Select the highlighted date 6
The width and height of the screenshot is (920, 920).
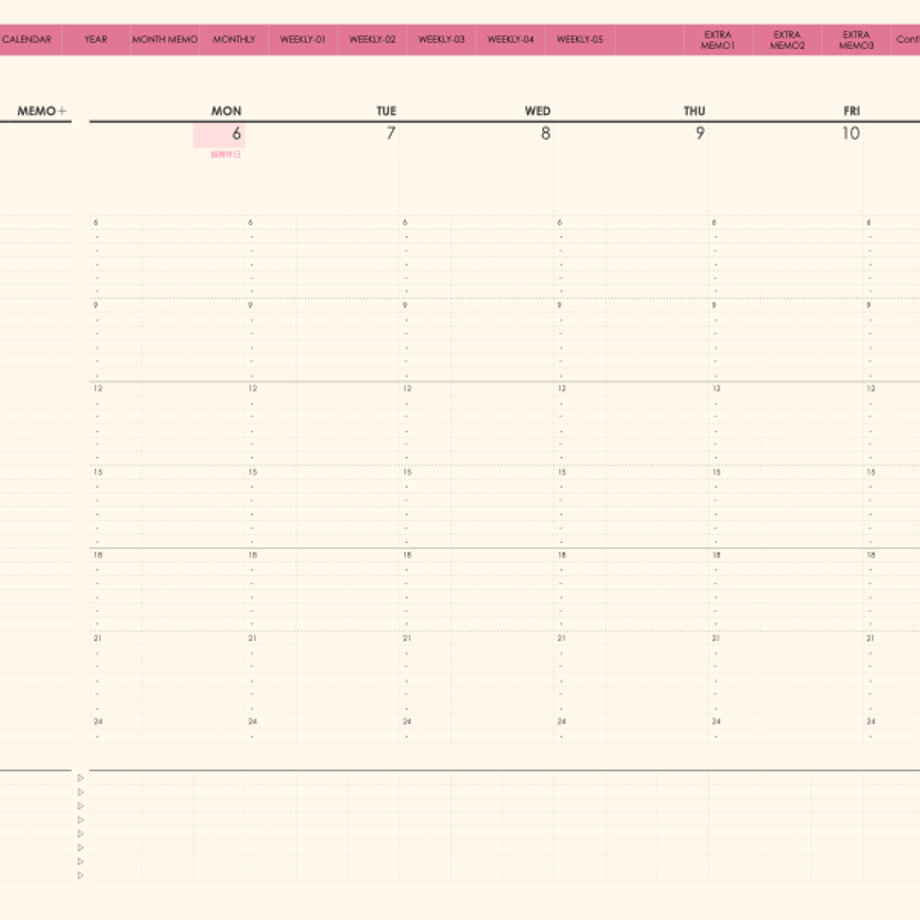[219, 135]
